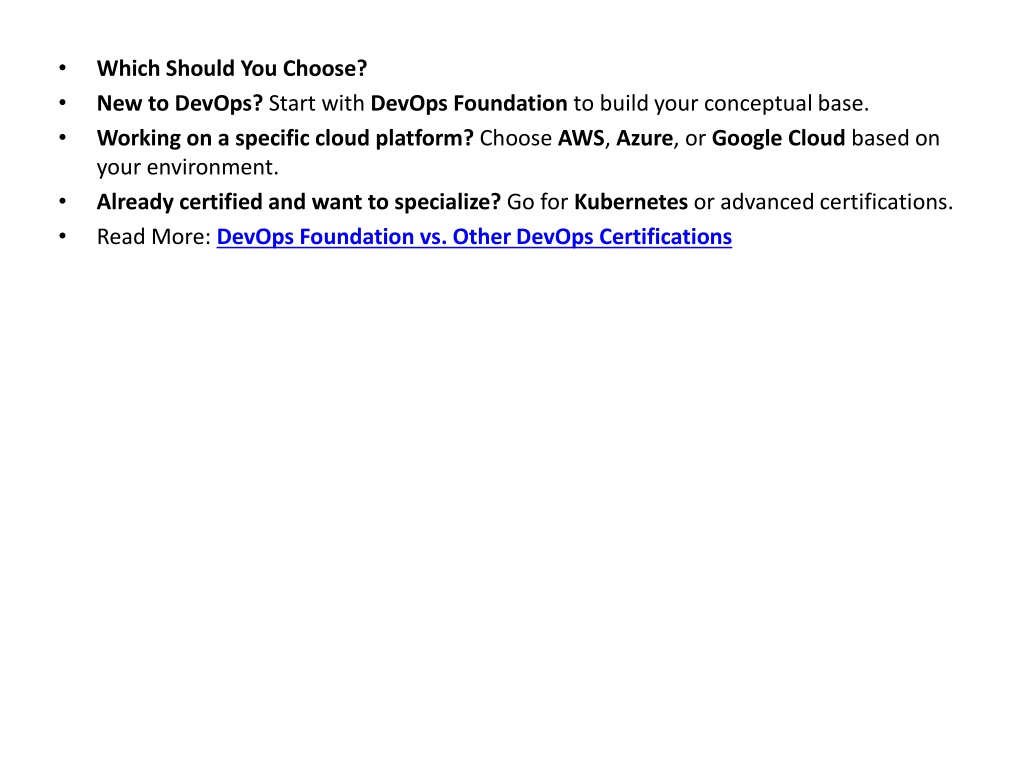Click 'Working on a specific cloud platform?' text
The width and height of the screenshot is (1024, 768).
click(285, 138)
